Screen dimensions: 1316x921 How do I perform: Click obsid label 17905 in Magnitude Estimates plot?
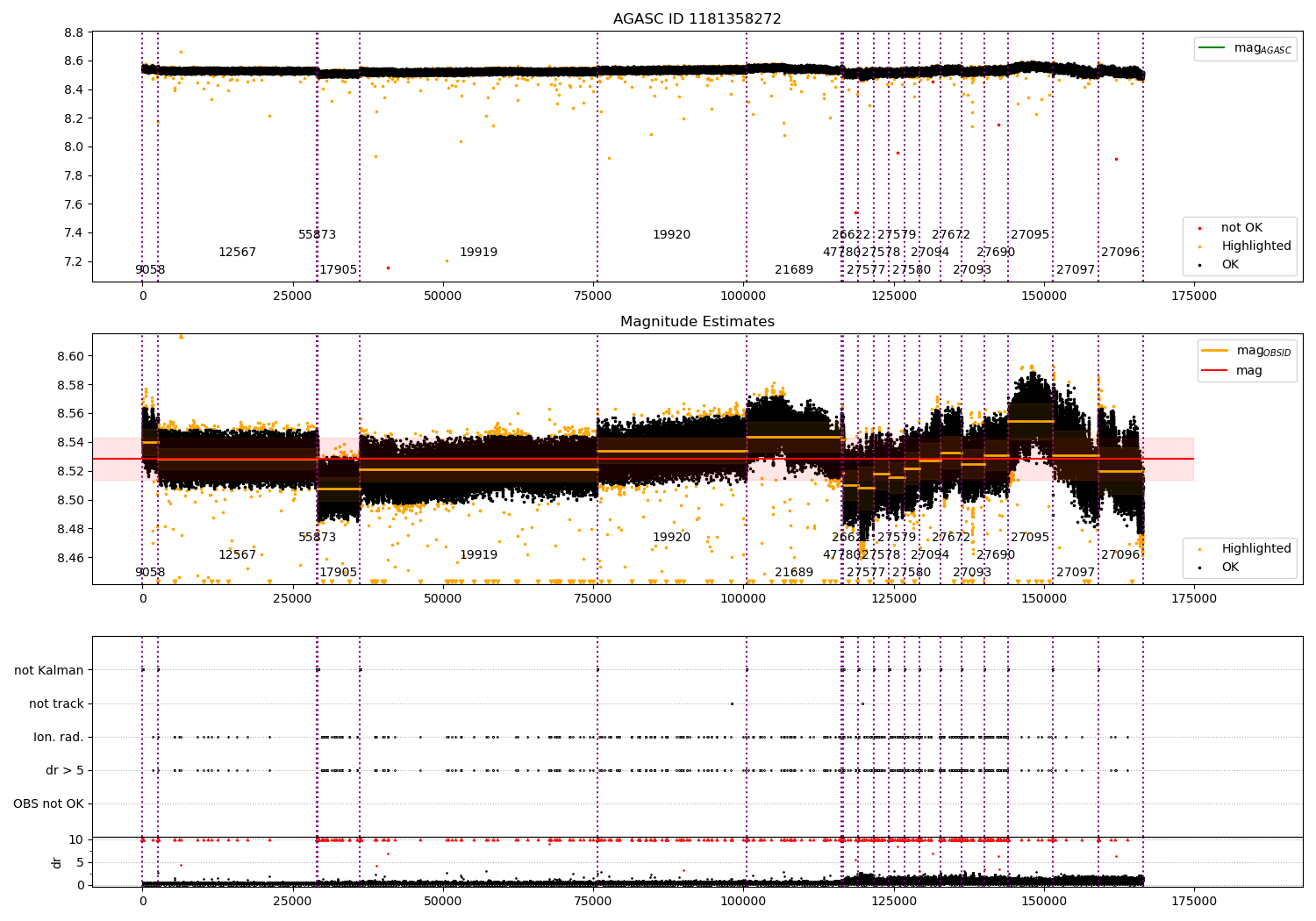point(338,573)
